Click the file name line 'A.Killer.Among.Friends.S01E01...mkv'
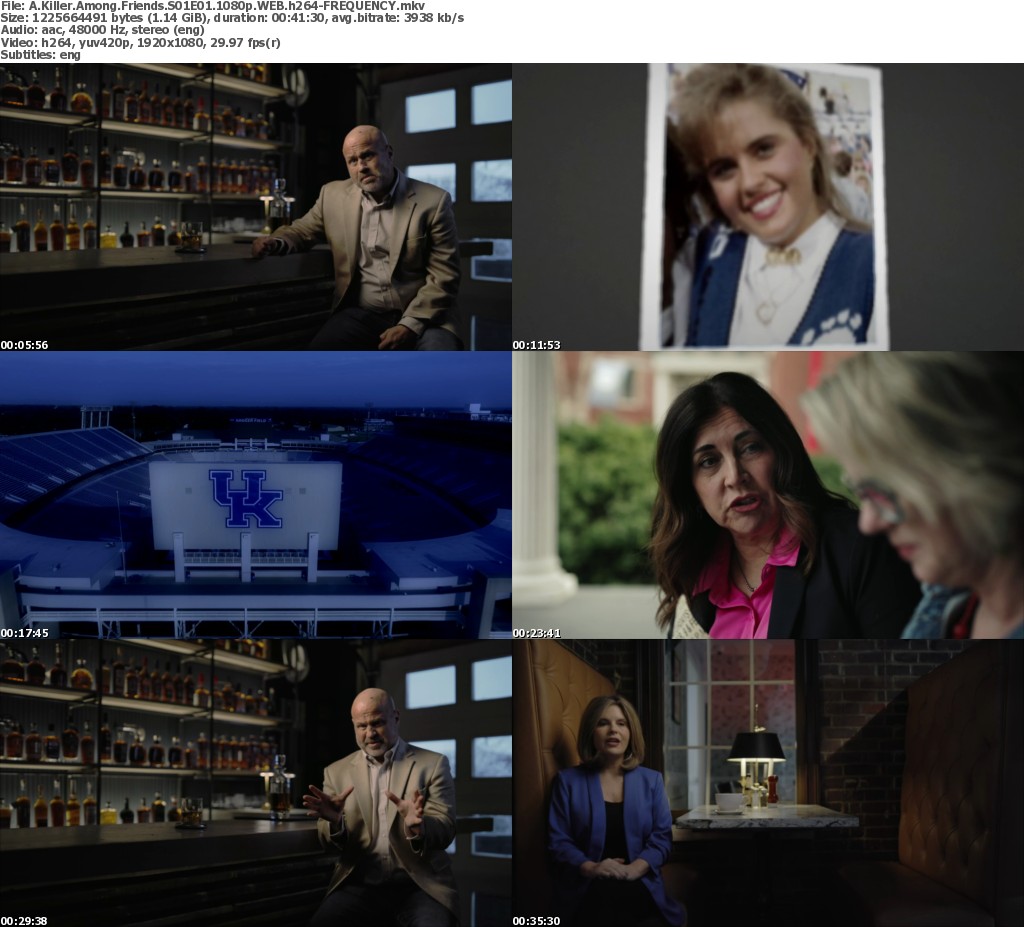Viewport: 1024px width, 927px height. coord(212,6)
